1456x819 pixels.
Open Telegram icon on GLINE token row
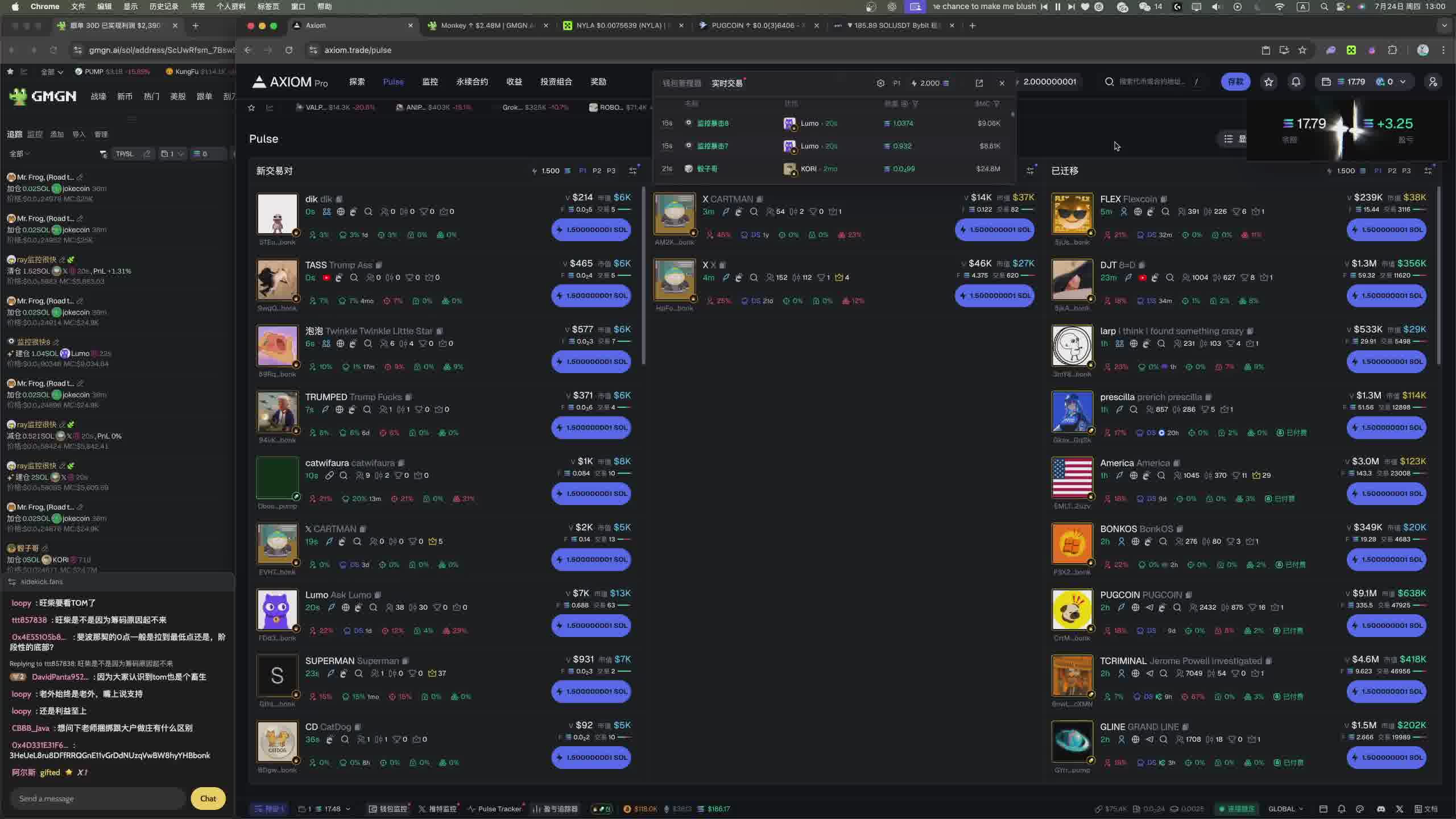point(1149,739)
